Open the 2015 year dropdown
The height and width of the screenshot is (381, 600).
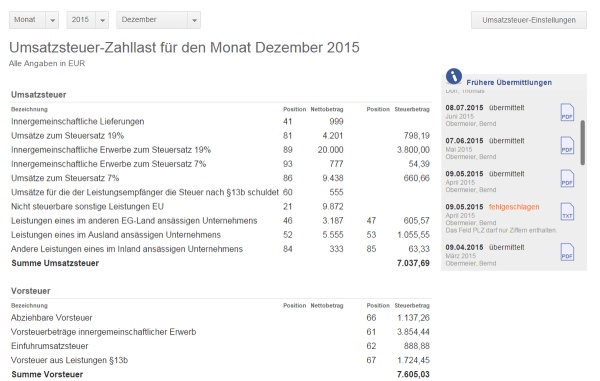click(88, 20)
